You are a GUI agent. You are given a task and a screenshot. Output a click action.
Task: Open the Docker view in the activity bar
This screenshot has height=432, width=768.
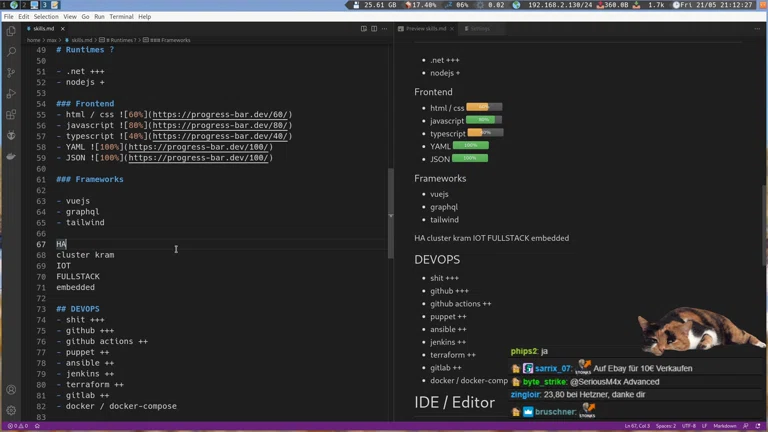click(x=11, y=156)
